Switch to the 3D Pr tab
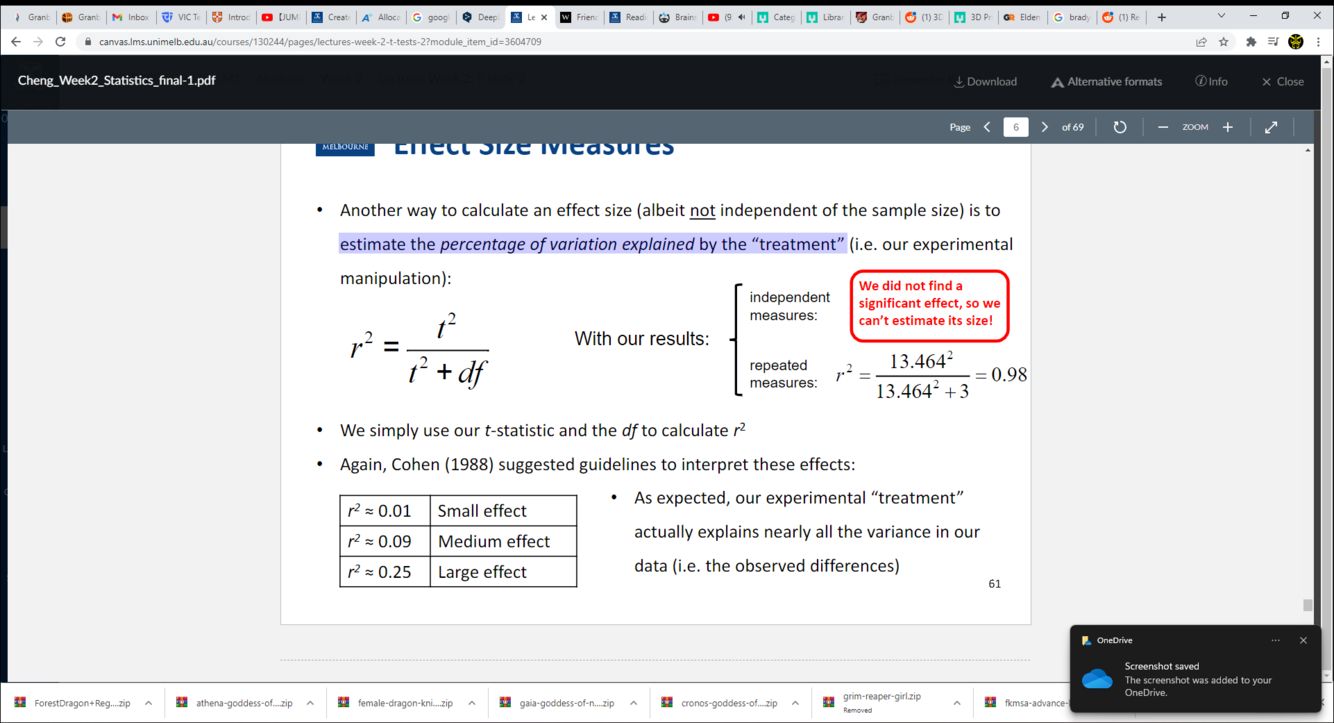The image size is (1334, 723). coord(972,17)
